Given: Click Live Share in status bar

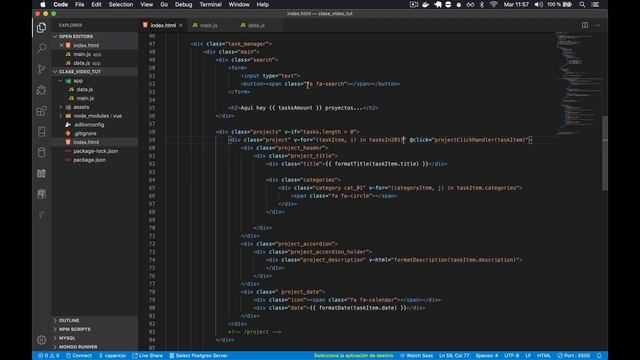Looking at the screenshot, I should pyautogui.click(x=147, y=356).
